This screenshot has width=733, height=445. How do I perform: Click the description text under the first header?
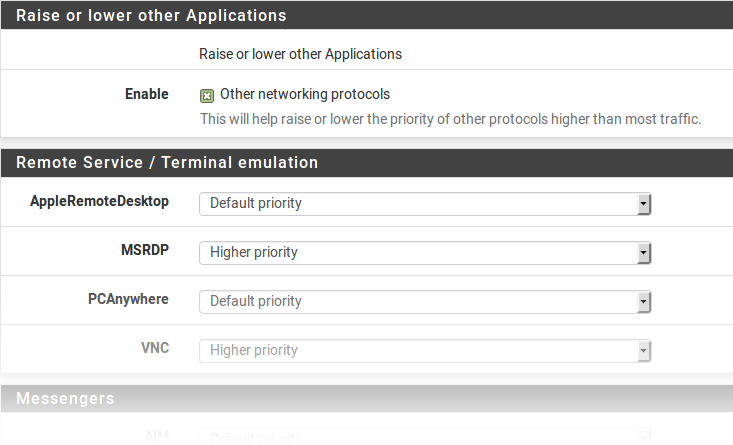301,54
